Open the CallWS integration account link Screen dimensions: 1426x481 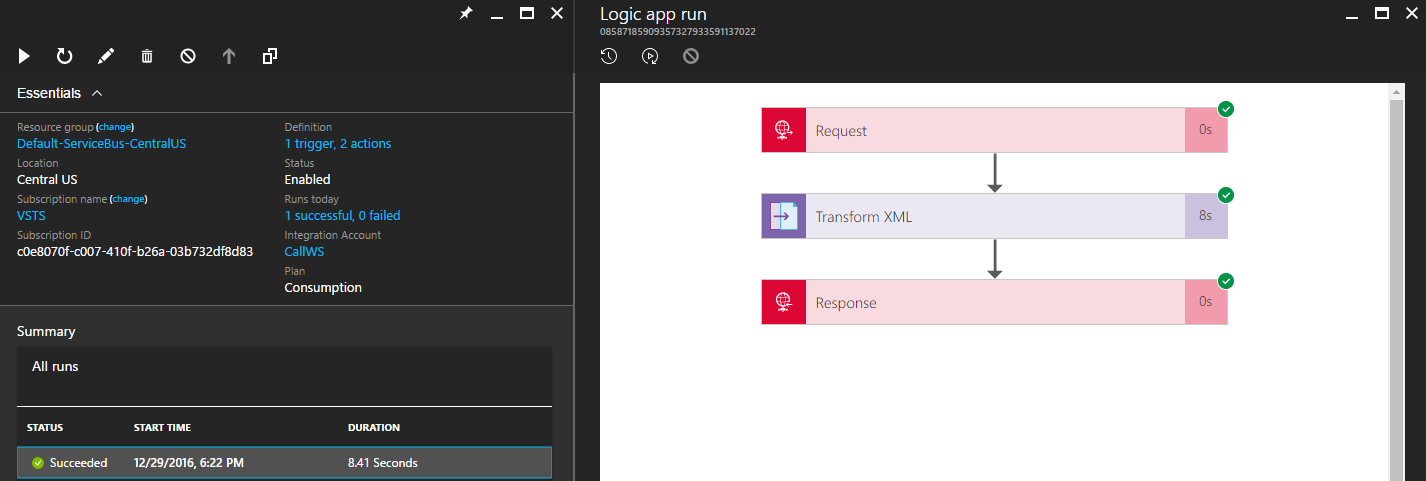(304, 252)
